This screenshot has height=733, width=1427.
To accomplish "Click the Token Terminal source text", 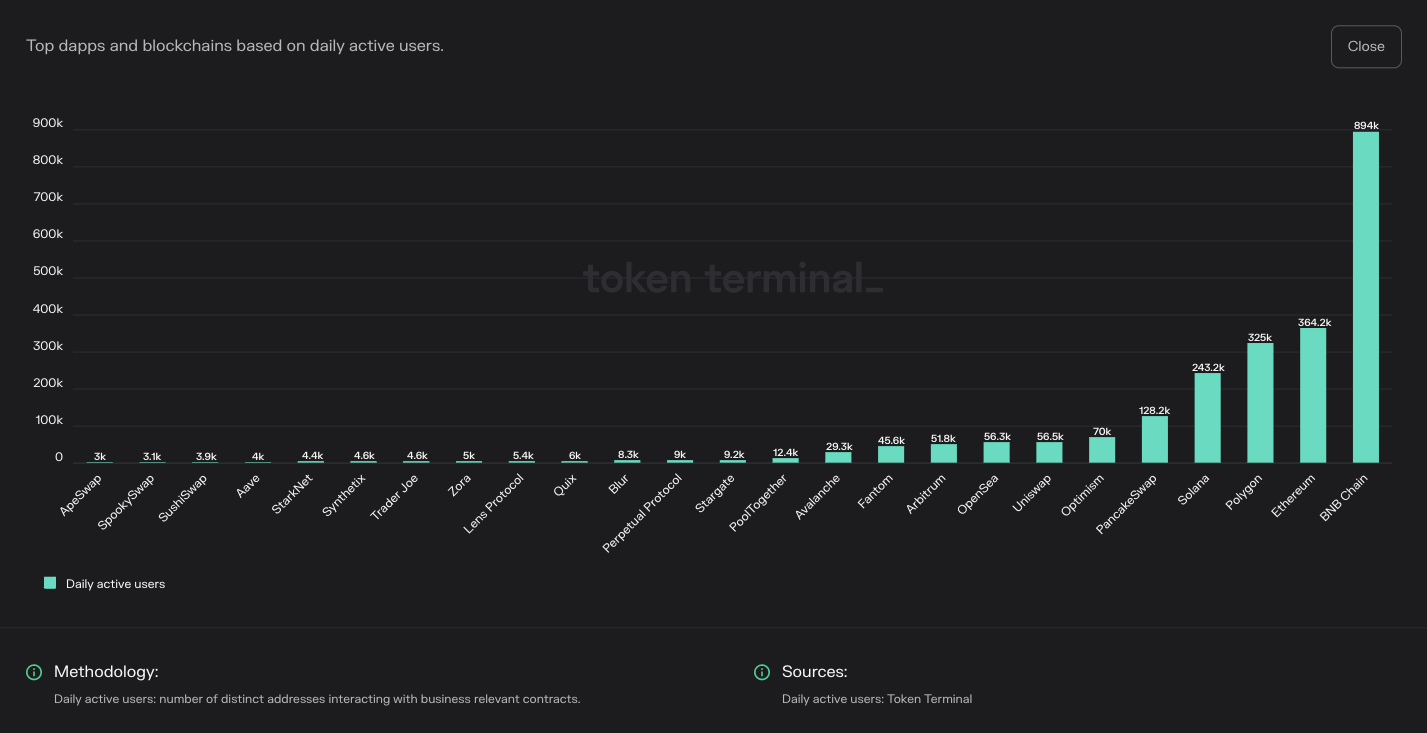I will (x=877, y=699).
